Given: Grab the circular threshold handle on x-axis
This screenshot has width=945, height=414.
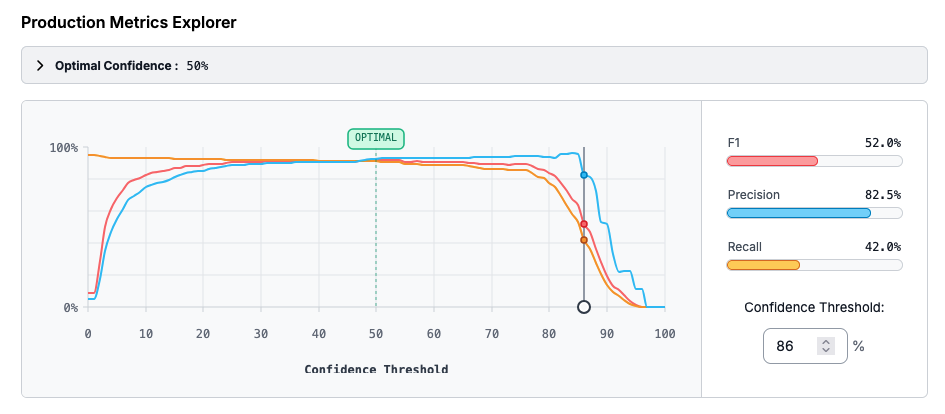Looking at the screenshot, I should tap(584, 307).
